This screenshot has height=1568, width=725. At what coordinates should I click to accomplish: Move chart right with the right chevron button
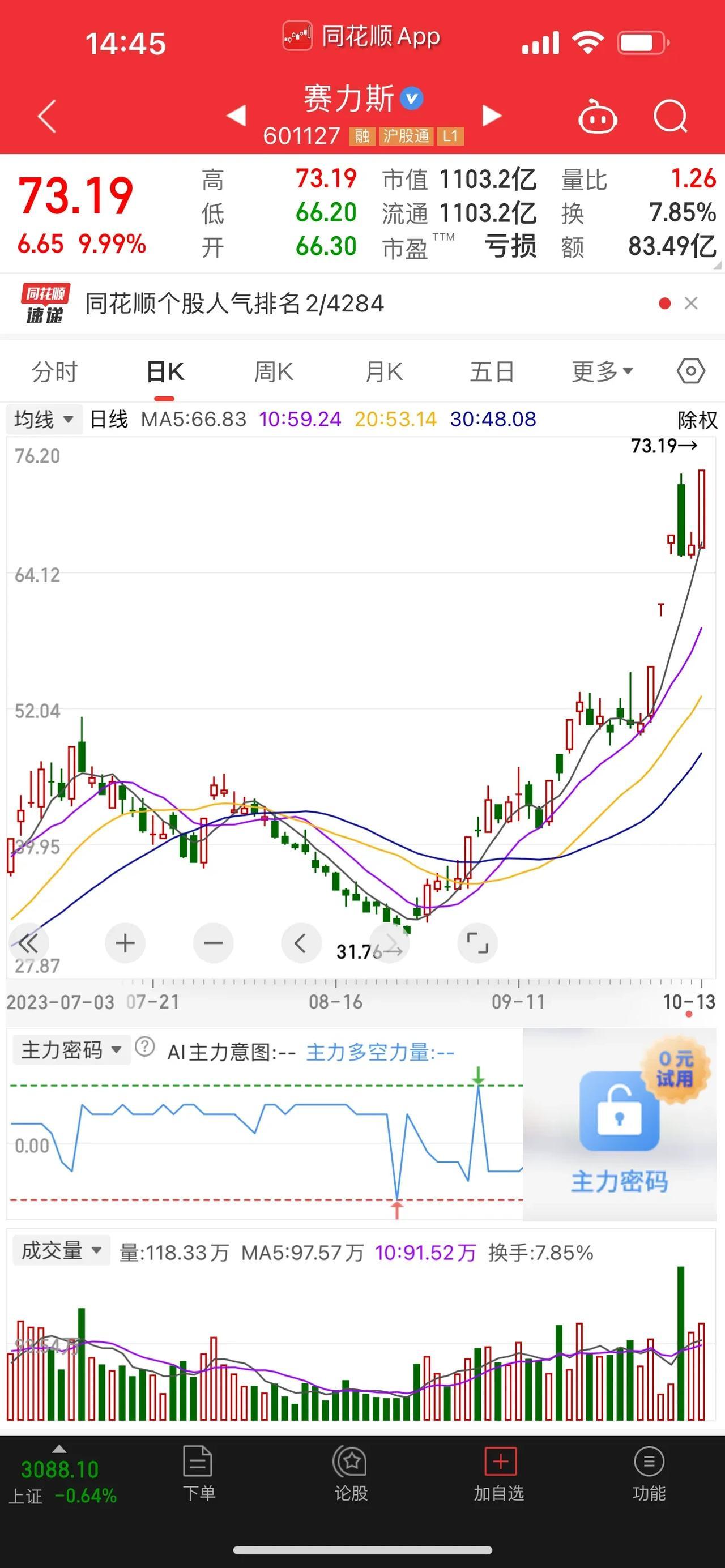coord(390,943)
